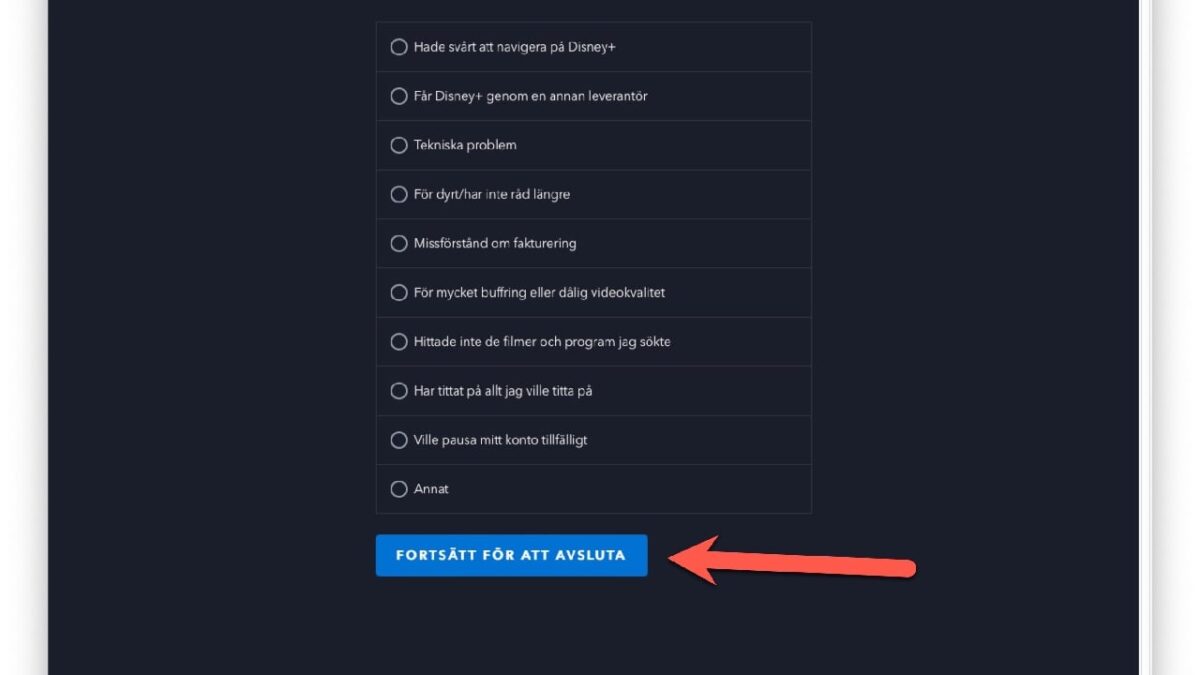
Task: Mark 'Har tittat på allt jag ville titta på'
Action: [x=398, y=390]
